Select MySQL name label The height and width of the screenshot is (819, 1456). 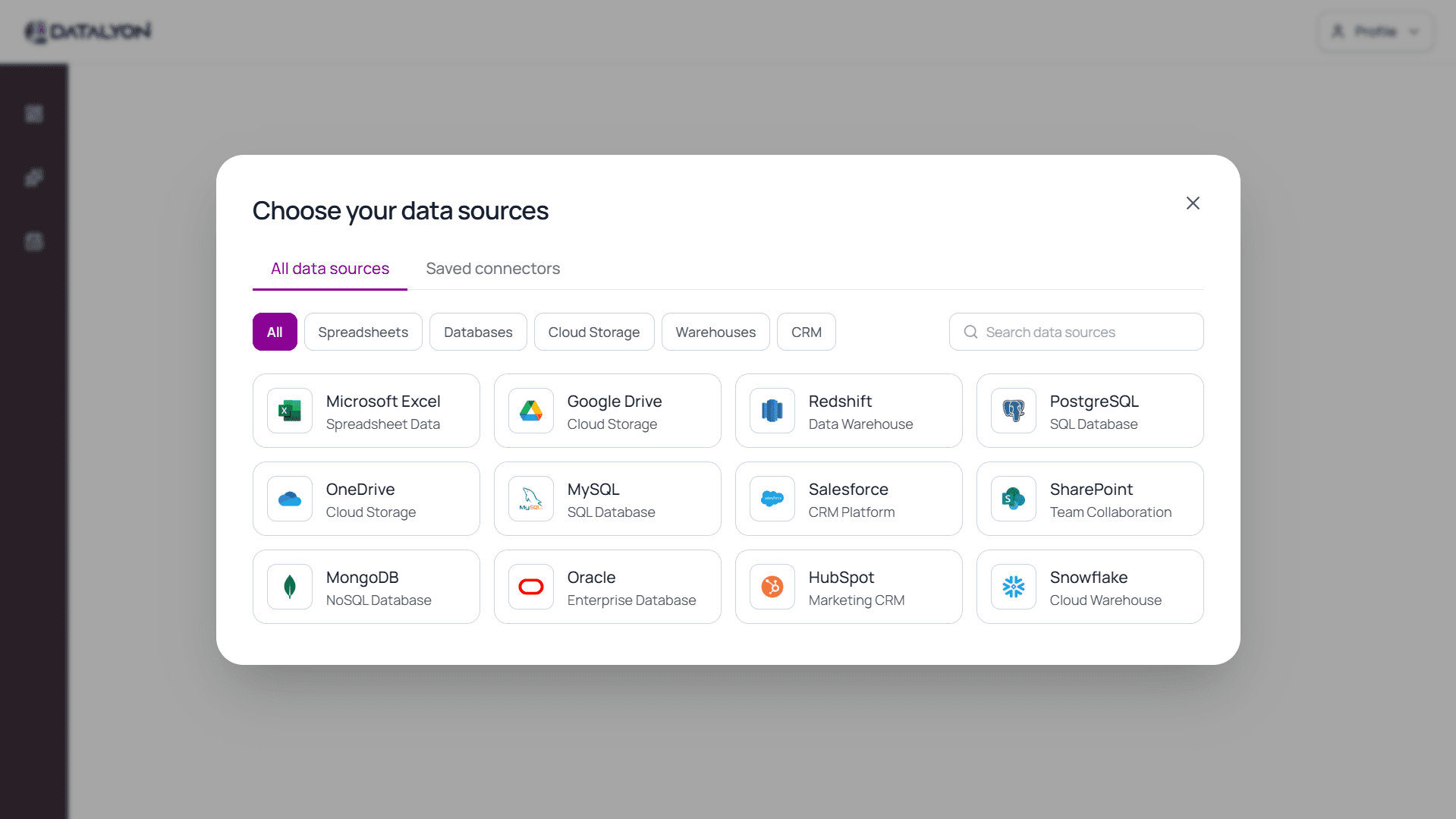point(593,489)
